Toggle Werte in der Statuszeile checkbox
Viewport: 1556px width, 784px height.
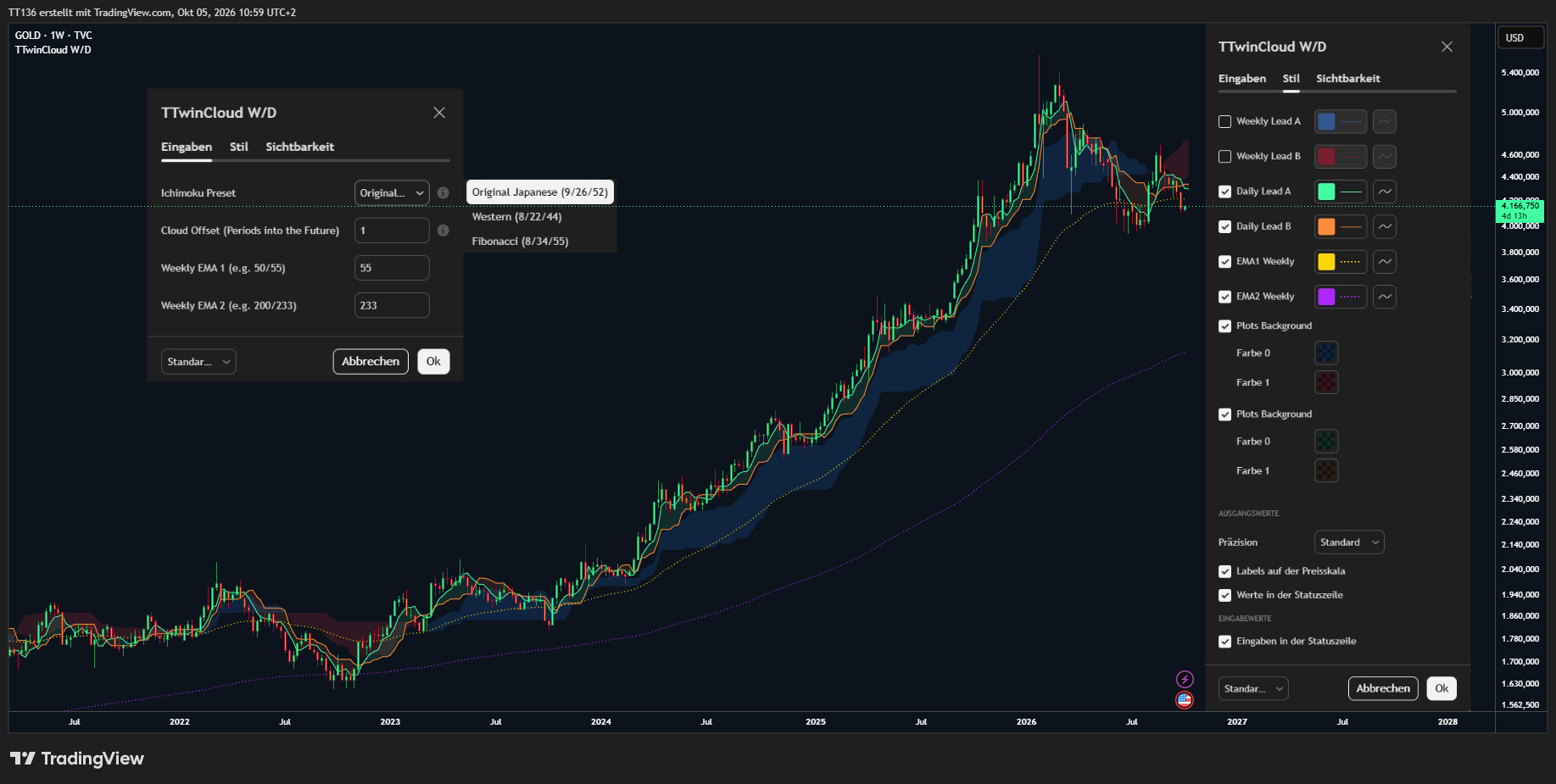[1224, 595]
